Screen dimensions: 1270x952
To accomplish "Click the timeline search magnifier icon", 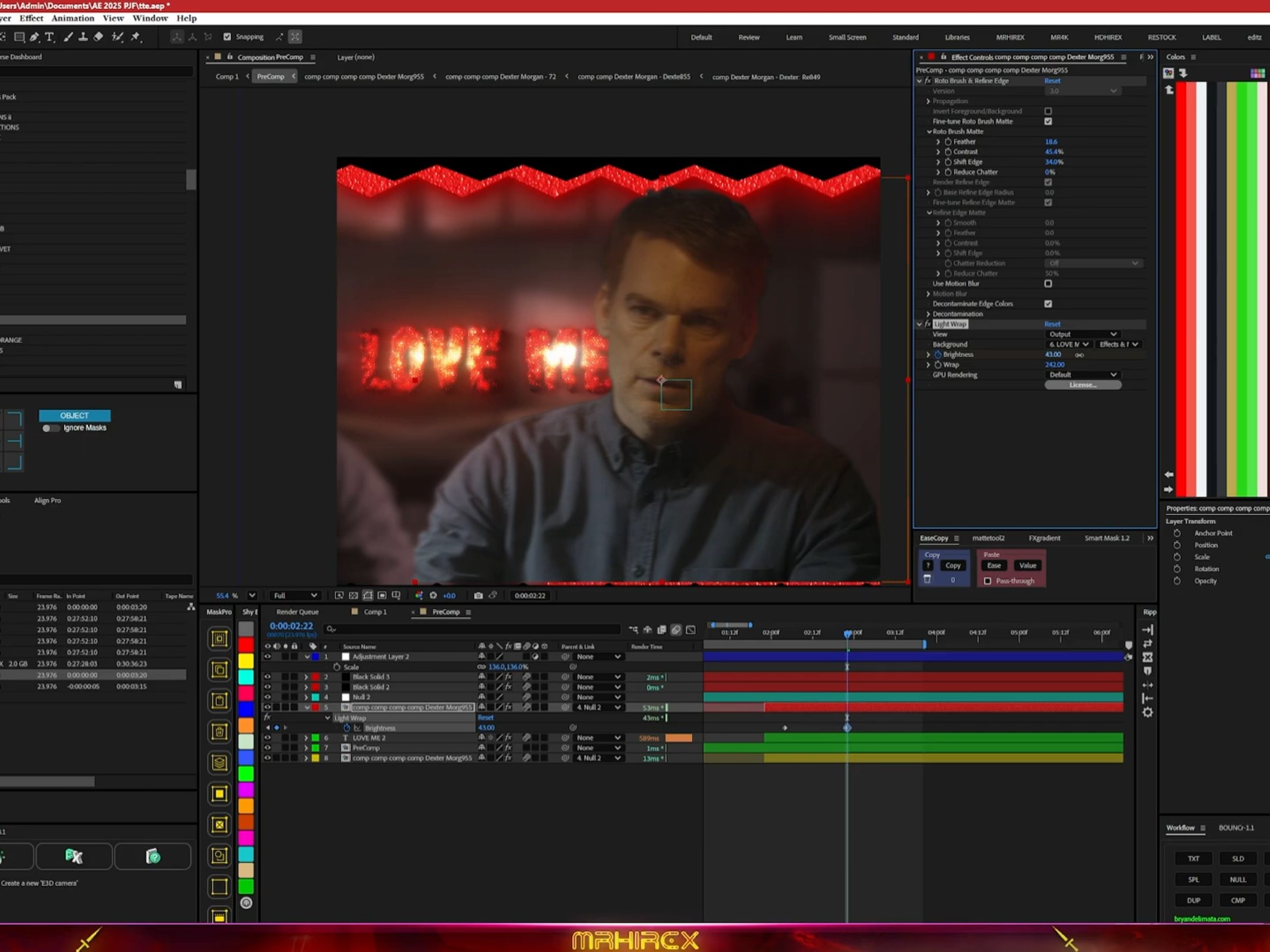I will click(x=331, y=629).
